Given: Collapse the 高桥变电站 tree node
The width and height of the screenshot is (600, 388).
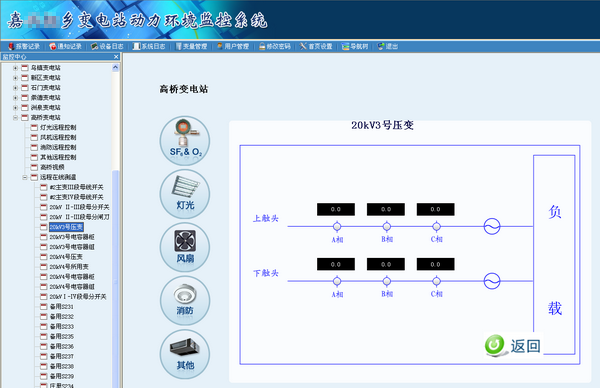Looking at the screenshot, I should tap(15, 117).
